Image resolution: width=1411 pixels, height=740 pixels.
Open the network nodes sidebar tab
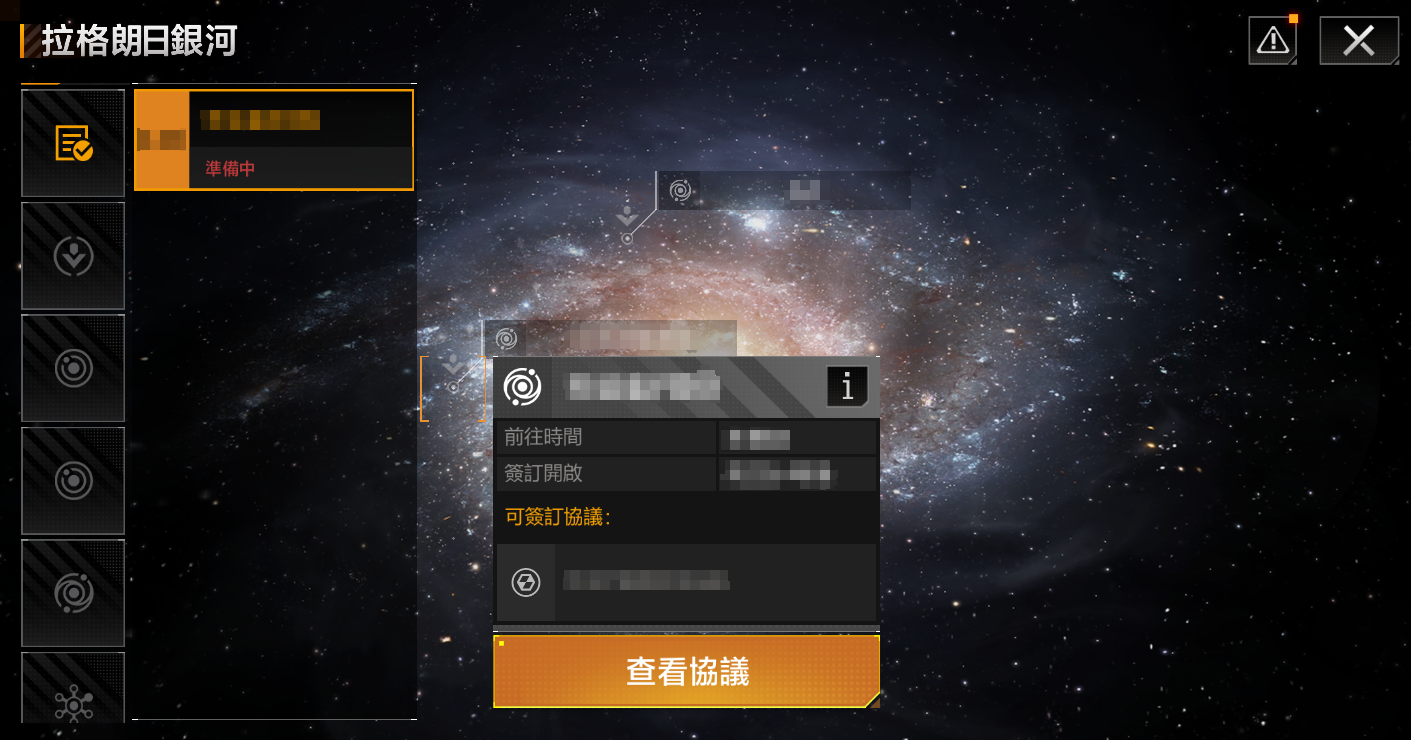pyautogui.click(x=73, y=690)
